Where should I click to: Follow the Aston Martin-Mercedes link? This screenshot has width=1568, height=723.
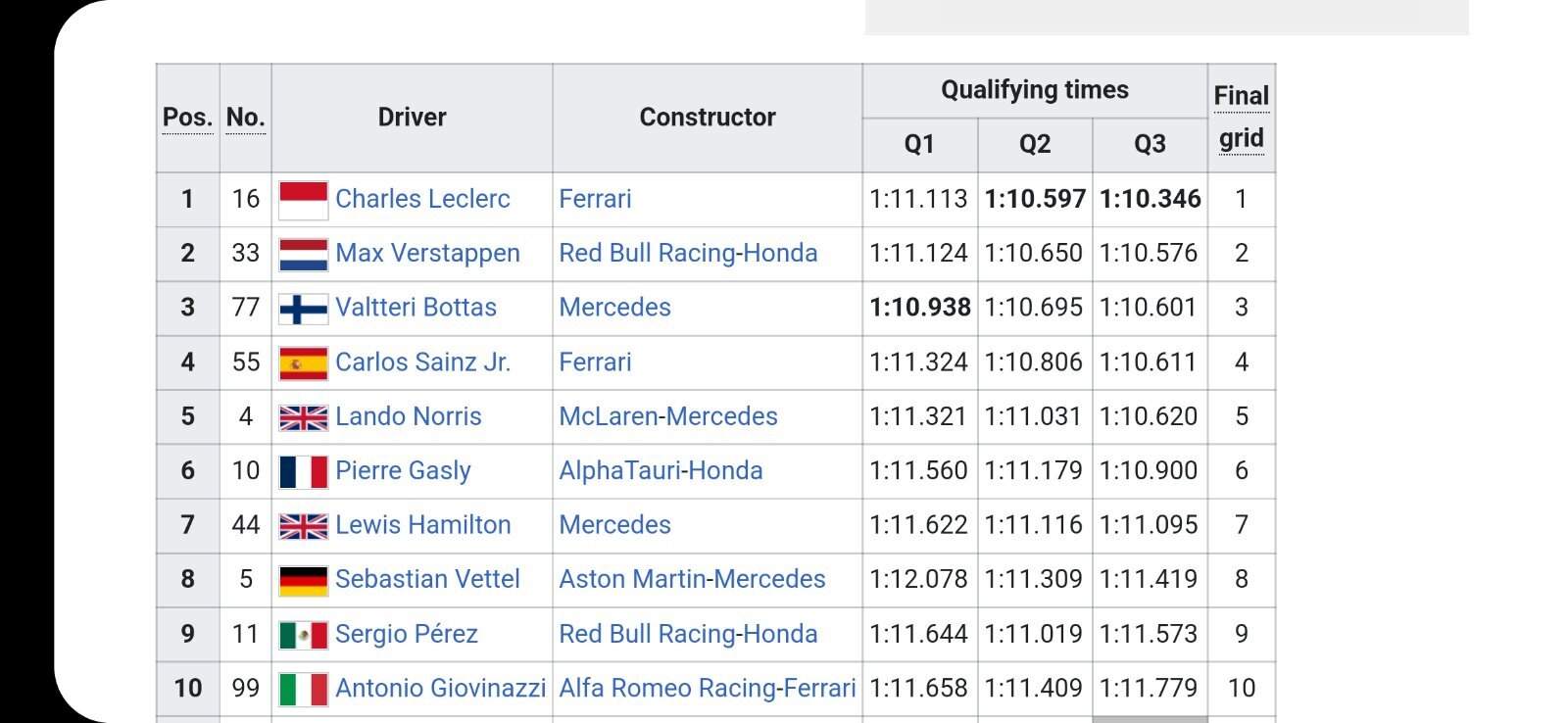tap(692, 579)
